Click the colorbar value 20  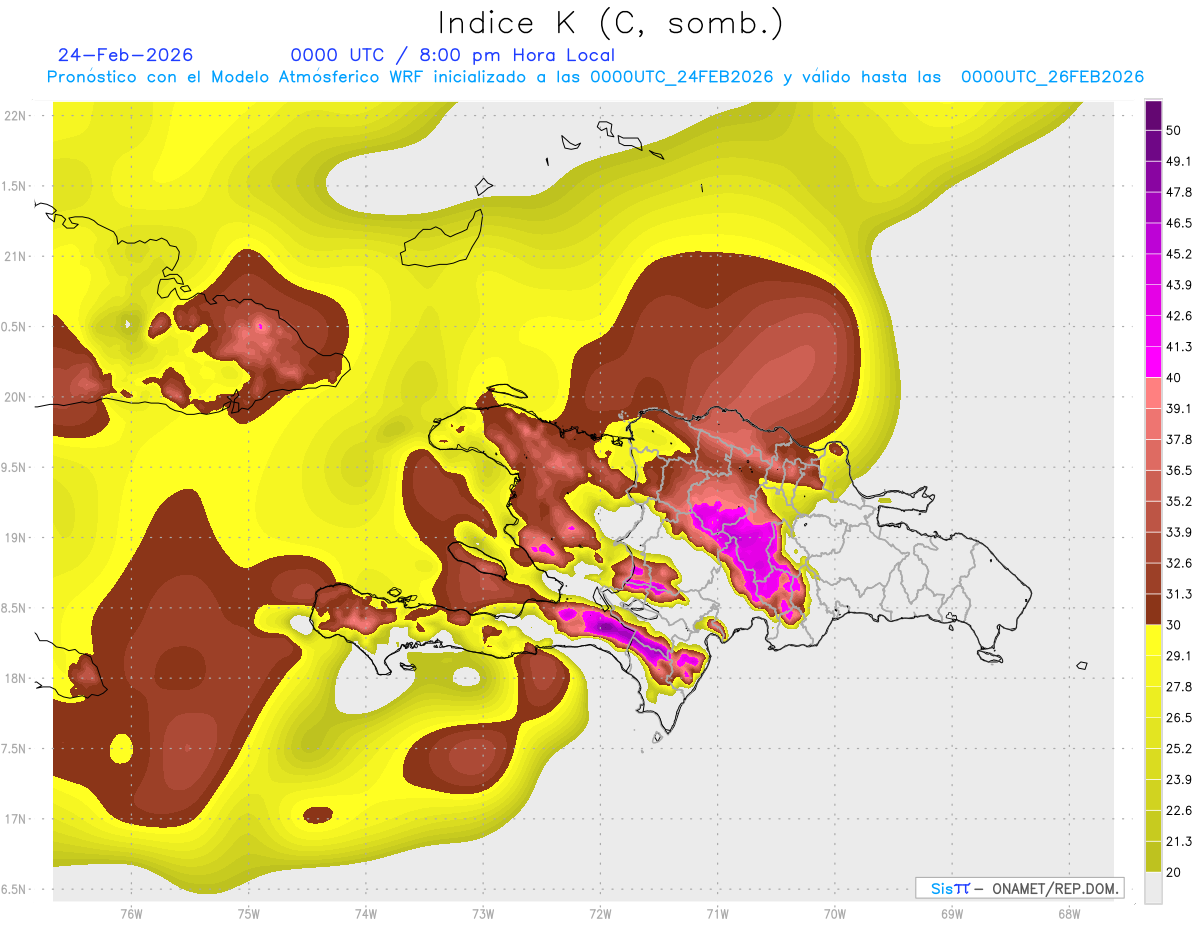coord(1175,872)
